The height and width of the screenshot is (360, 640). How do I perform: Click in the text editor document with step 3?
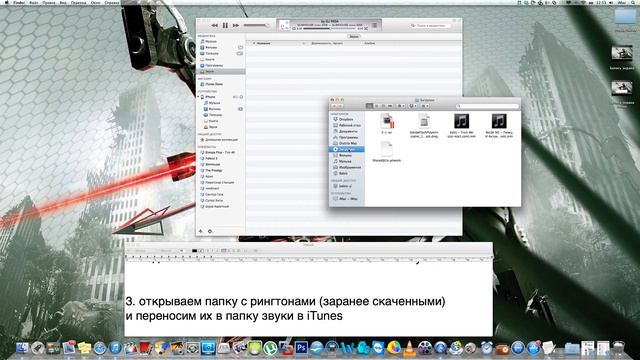(309, 299)
